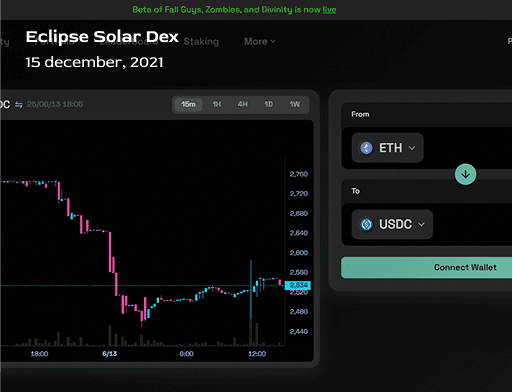Click the swap direction arrow circle button
Viewport: 513px width, 392px height.
pos(465,174)
